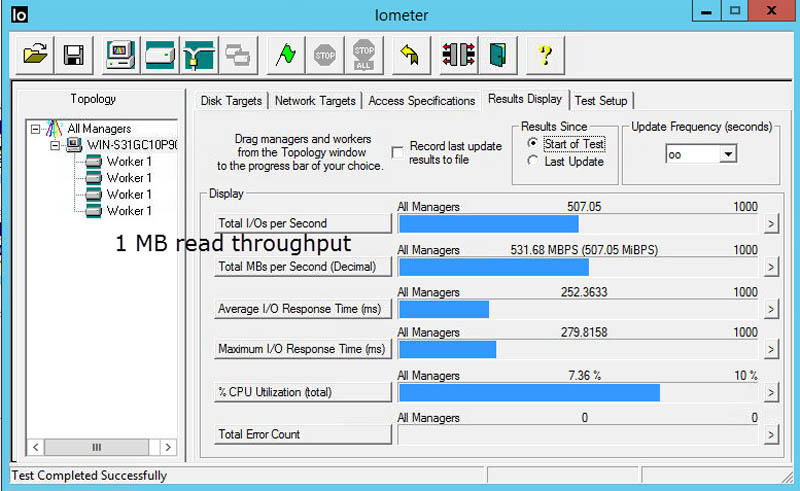Open arrow next to Average Response bar
The height and width of the screenshot is (491, 800).
pos(771,309)
